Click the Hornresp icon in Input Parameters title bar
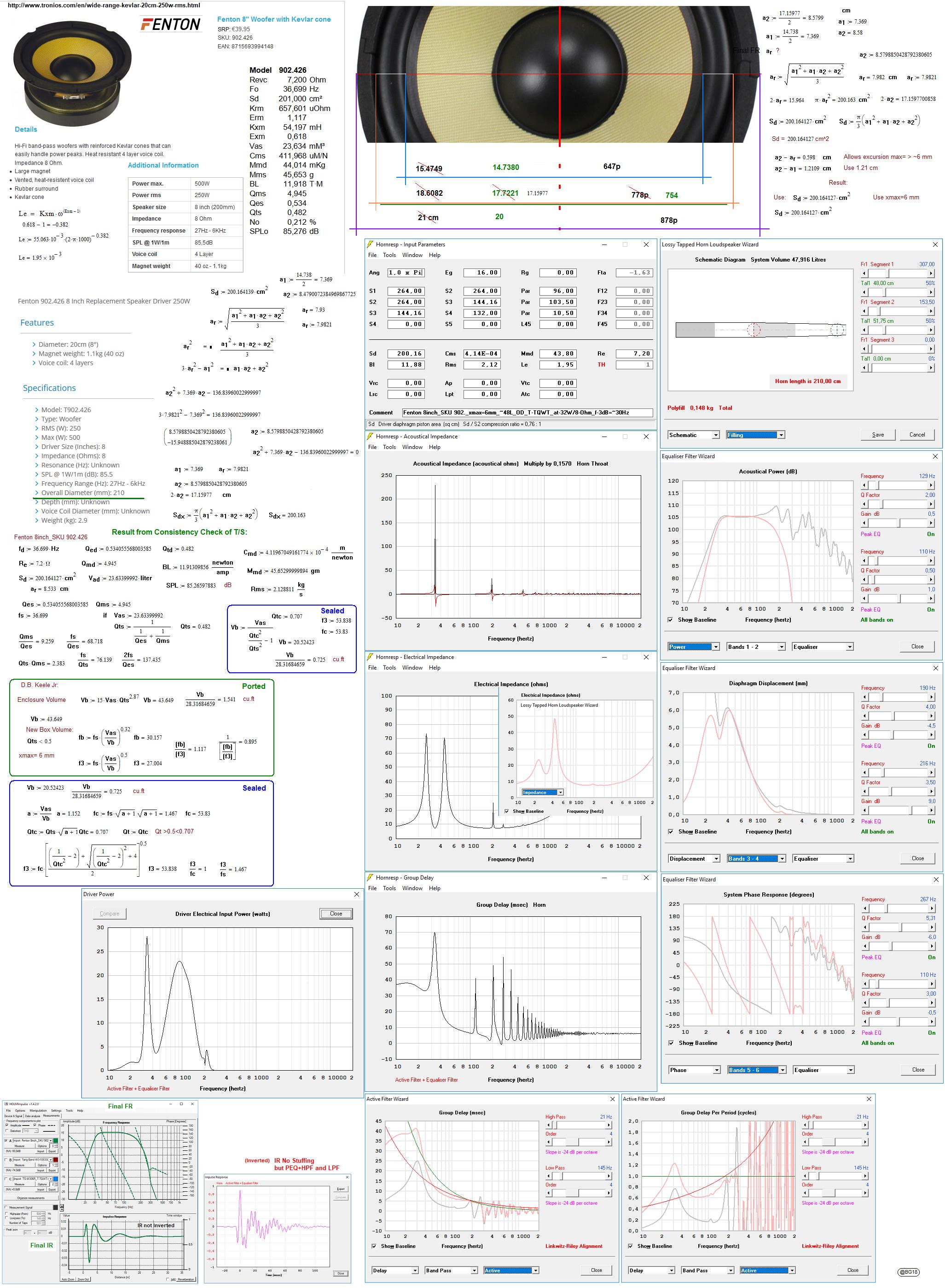 pyautogui.click(x=370, y=245)
